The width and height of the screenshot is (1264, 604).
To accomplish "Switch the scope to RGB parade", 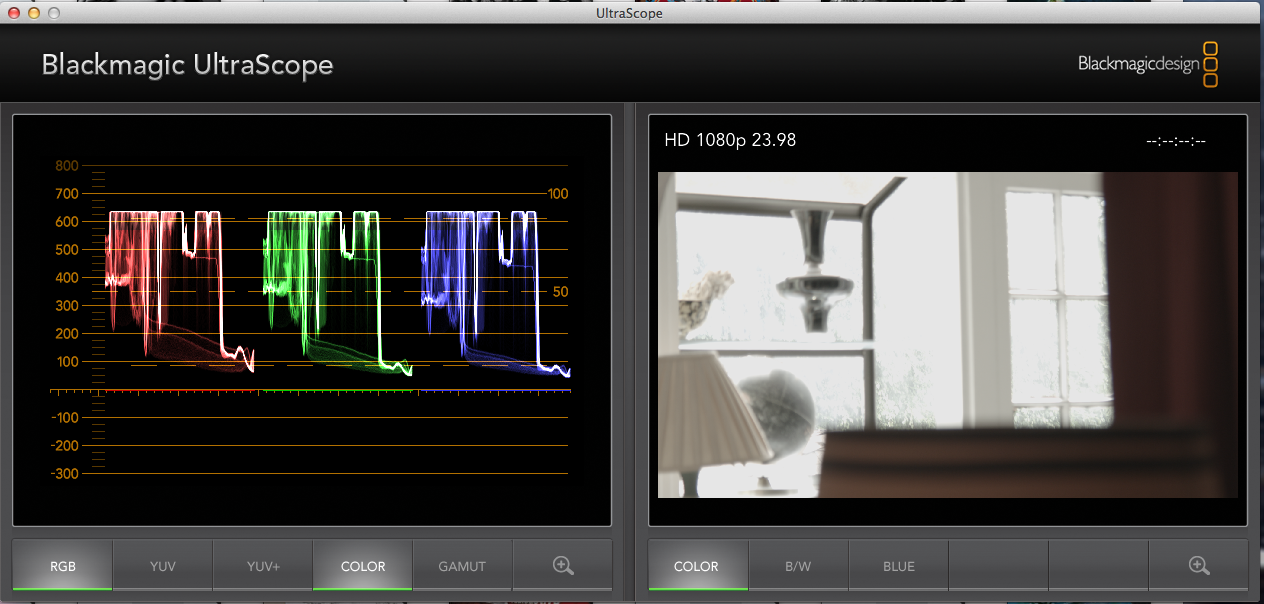I will (62, 566).
